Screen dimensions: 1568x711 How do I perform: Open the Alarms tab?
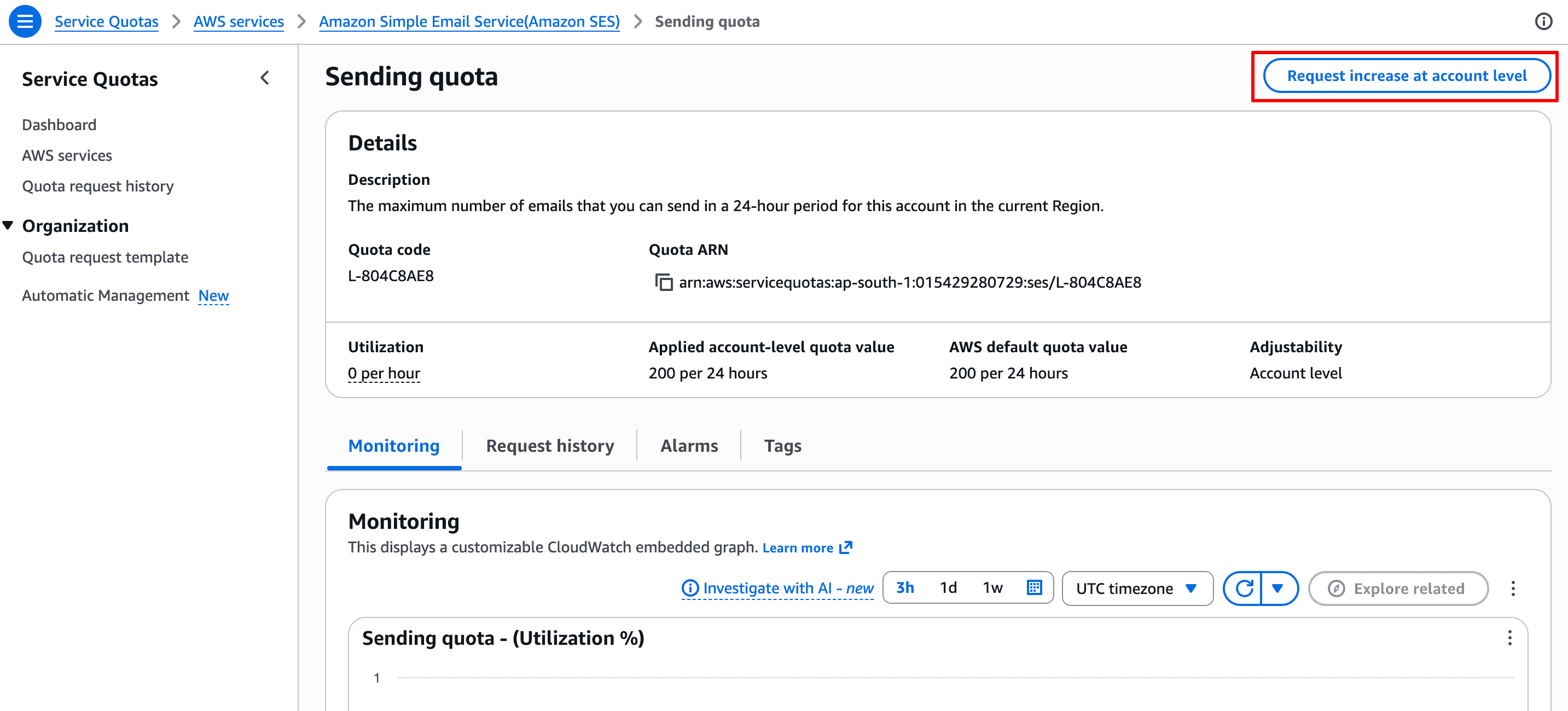(689, 446)
